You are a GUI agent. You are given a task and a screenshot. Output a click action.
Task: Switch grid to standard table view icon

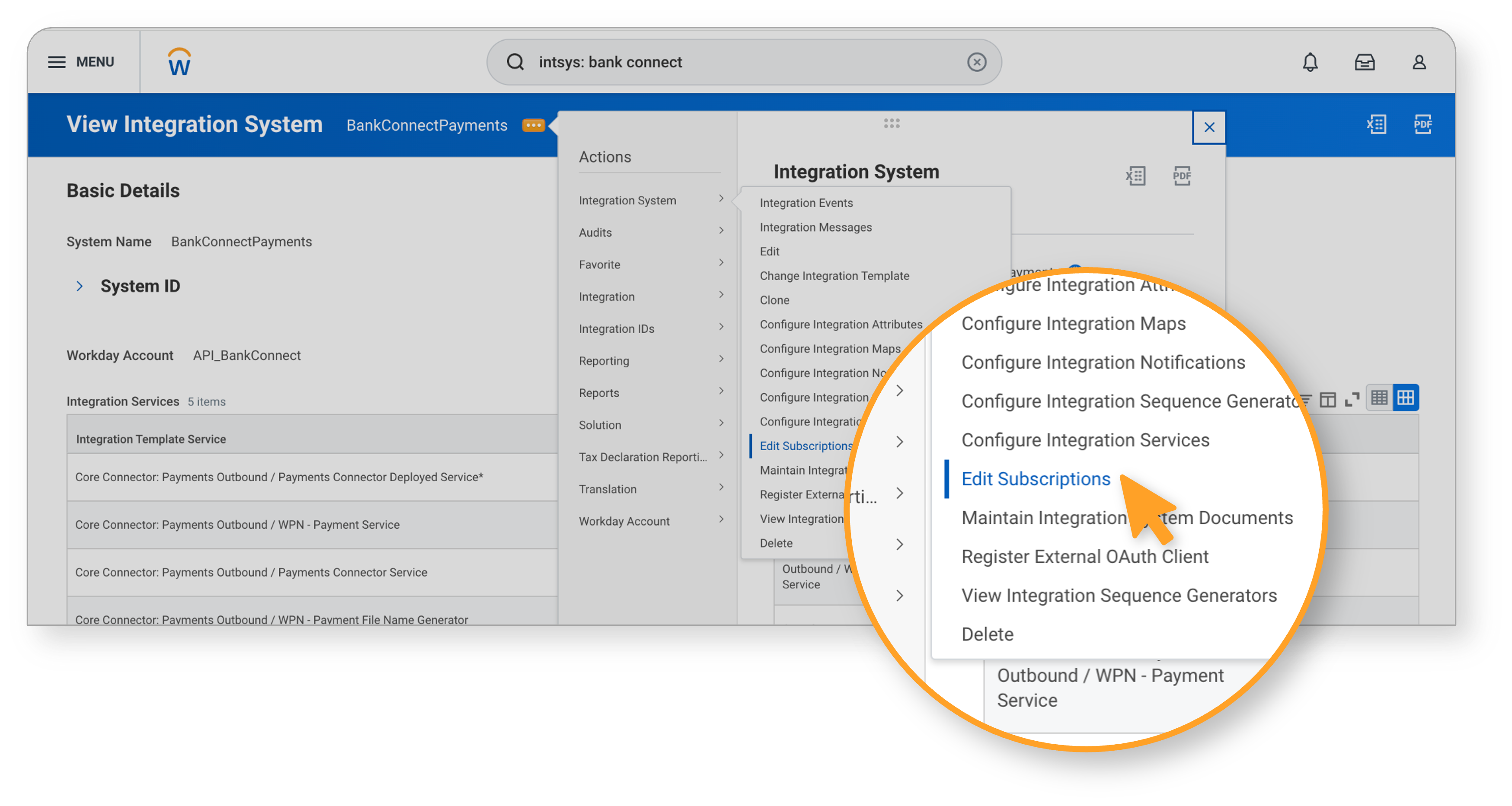(x=1405, y=398)
